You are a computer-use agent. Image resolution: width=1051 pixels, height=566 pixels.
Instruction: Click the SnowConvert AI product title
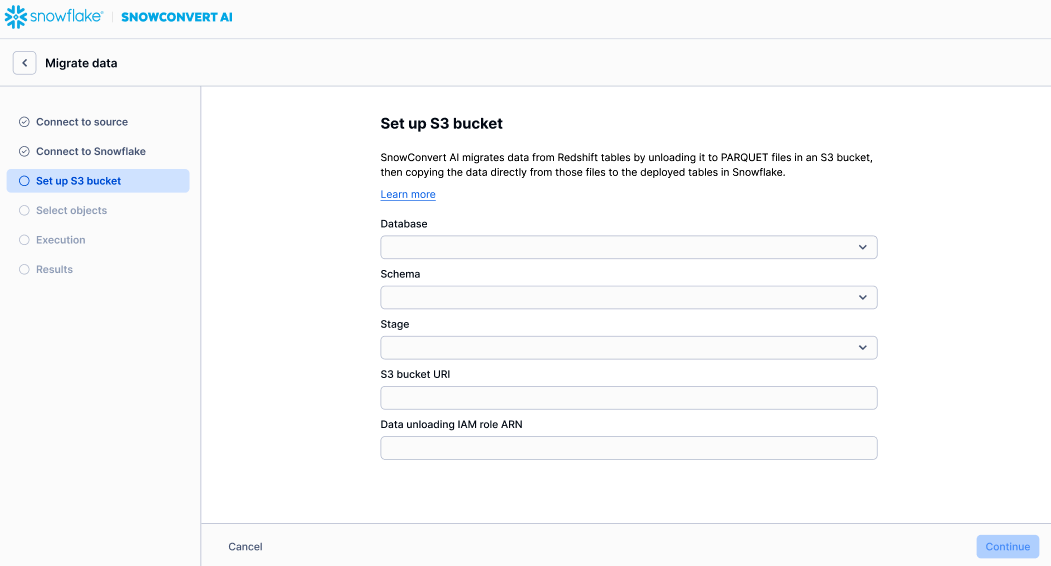[x=176, y=17]
